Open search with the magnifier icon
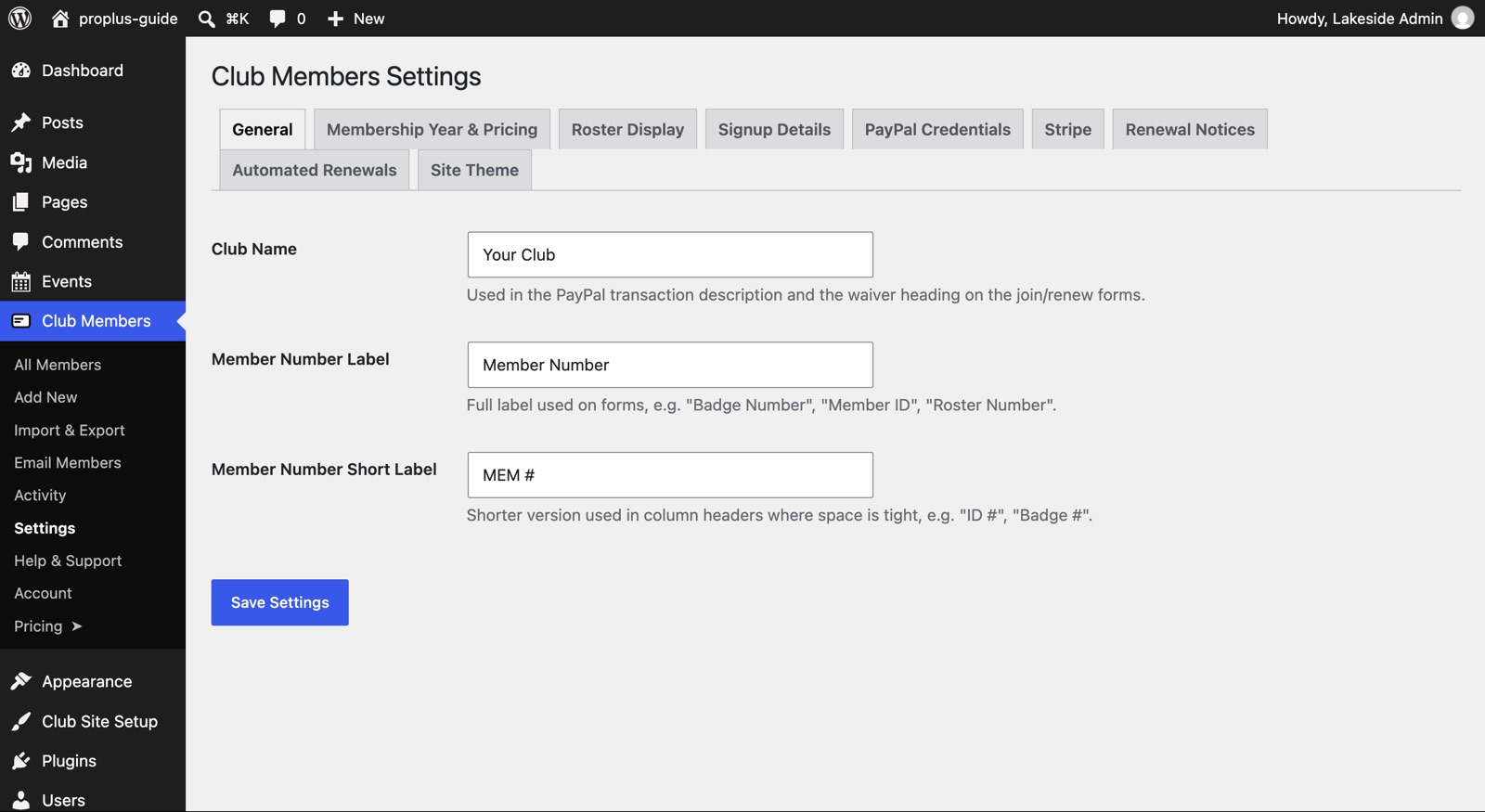Viewport: 1485px width, 812px height. [207, 19]
